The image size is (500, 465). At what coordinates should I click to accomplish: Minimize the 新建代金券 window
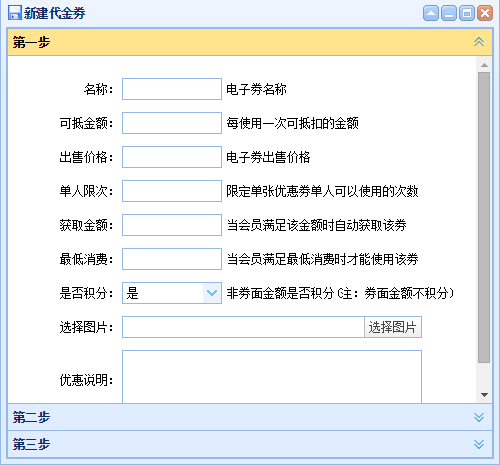click(x=449, y=13)
